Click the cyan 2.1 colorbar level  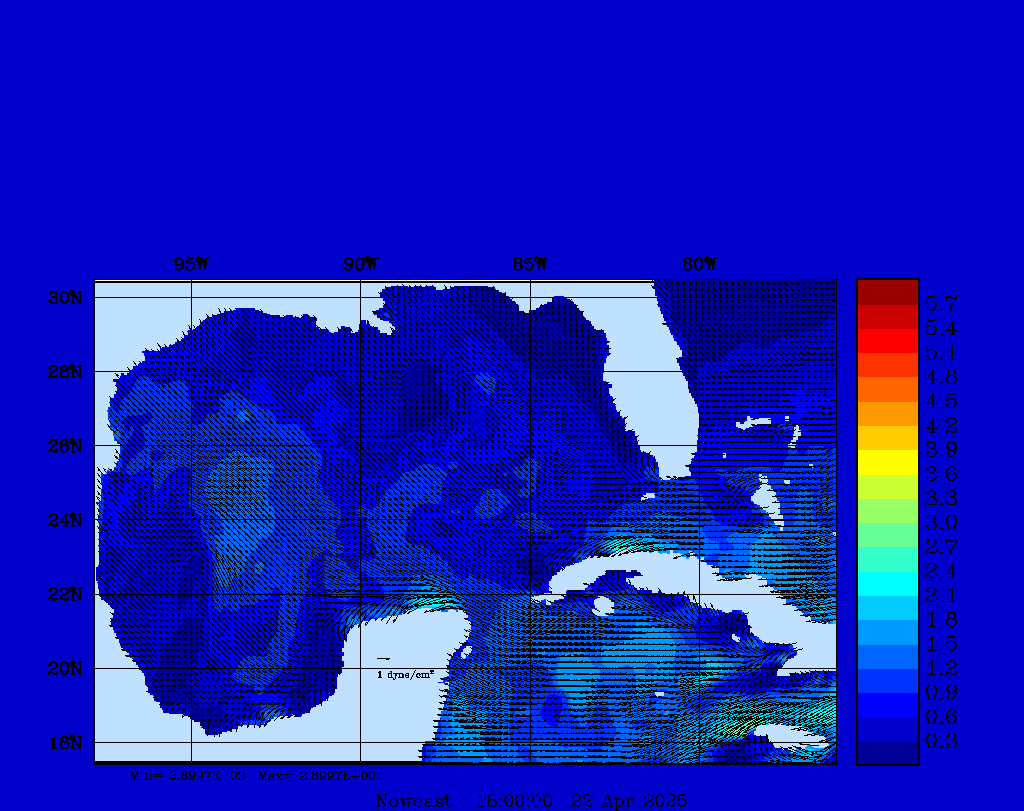coord(887,583)
